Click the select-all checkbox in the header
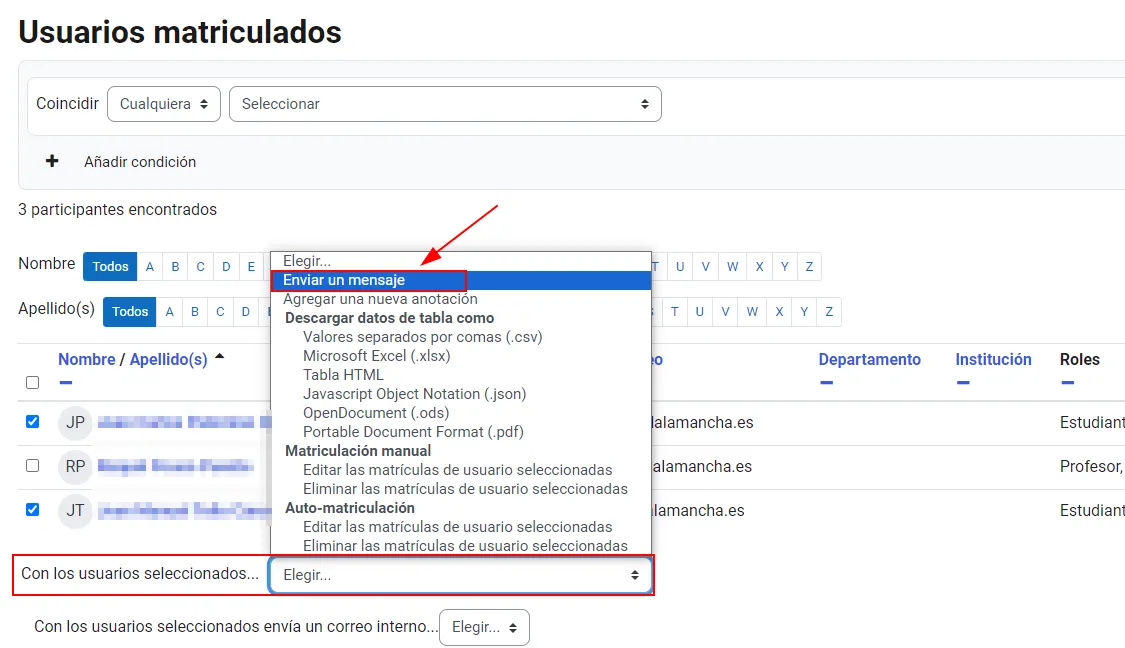This screenshot has height=648, width=1125. point(32,382)
